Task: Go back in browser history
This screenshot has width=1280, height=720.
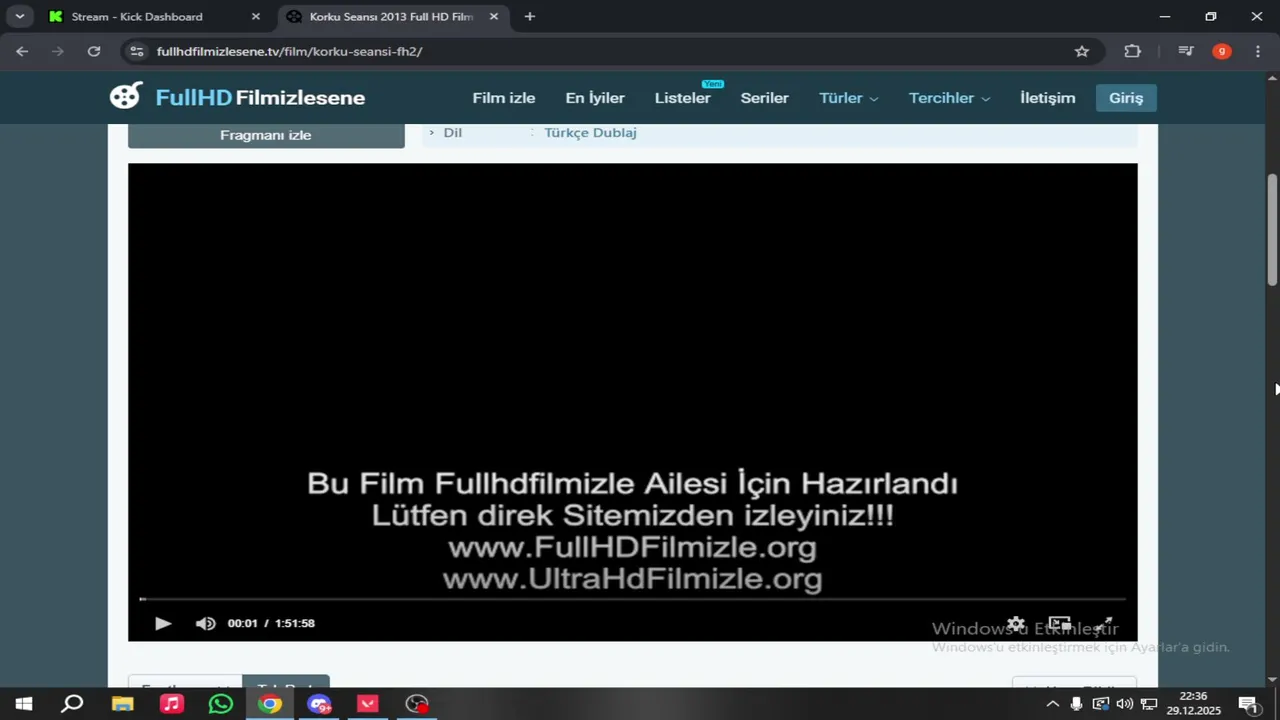Action: click(22, 51)
